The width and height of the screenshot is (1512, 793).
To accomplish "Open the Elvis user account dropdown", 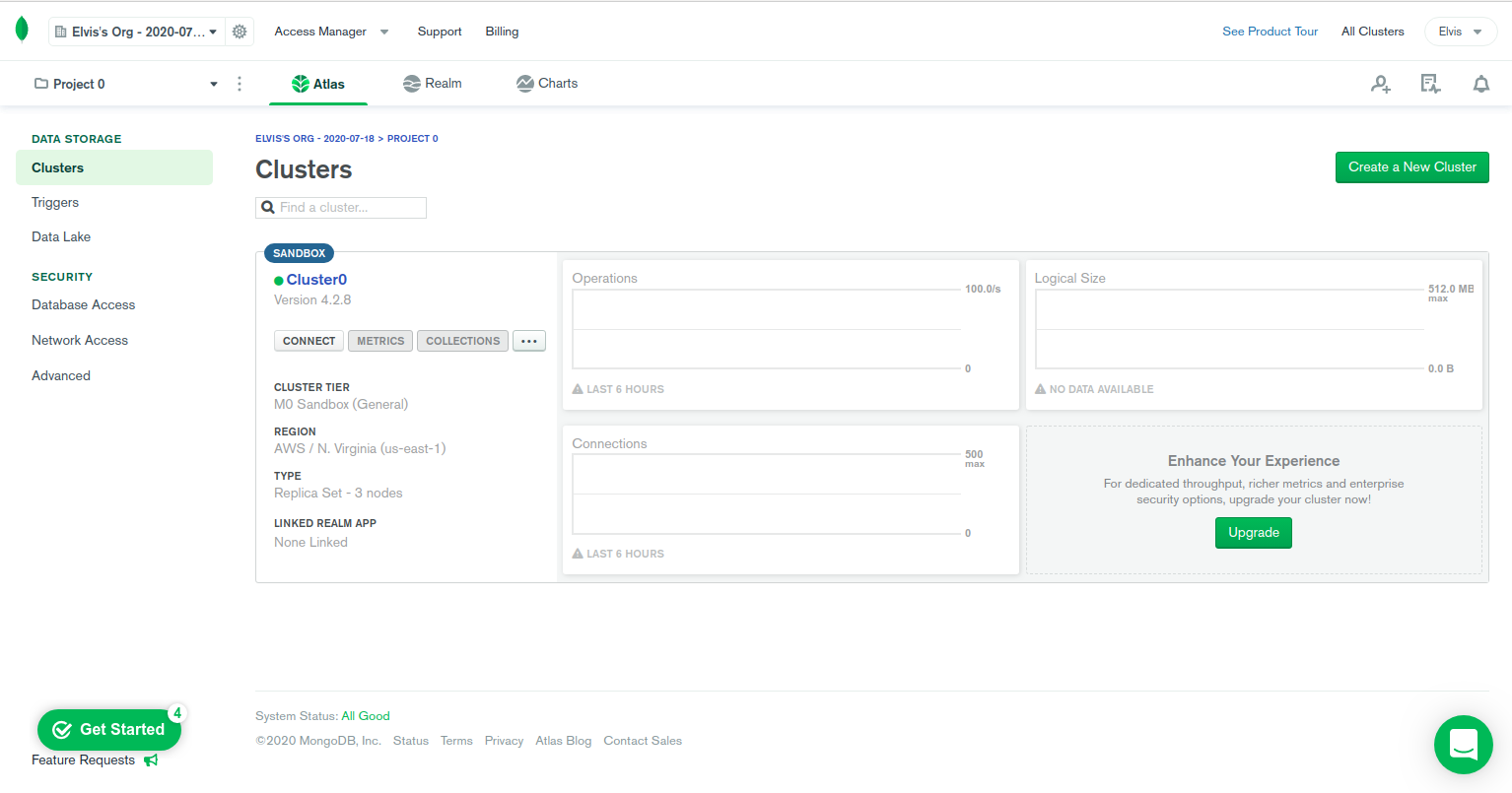I will 1461,32.
